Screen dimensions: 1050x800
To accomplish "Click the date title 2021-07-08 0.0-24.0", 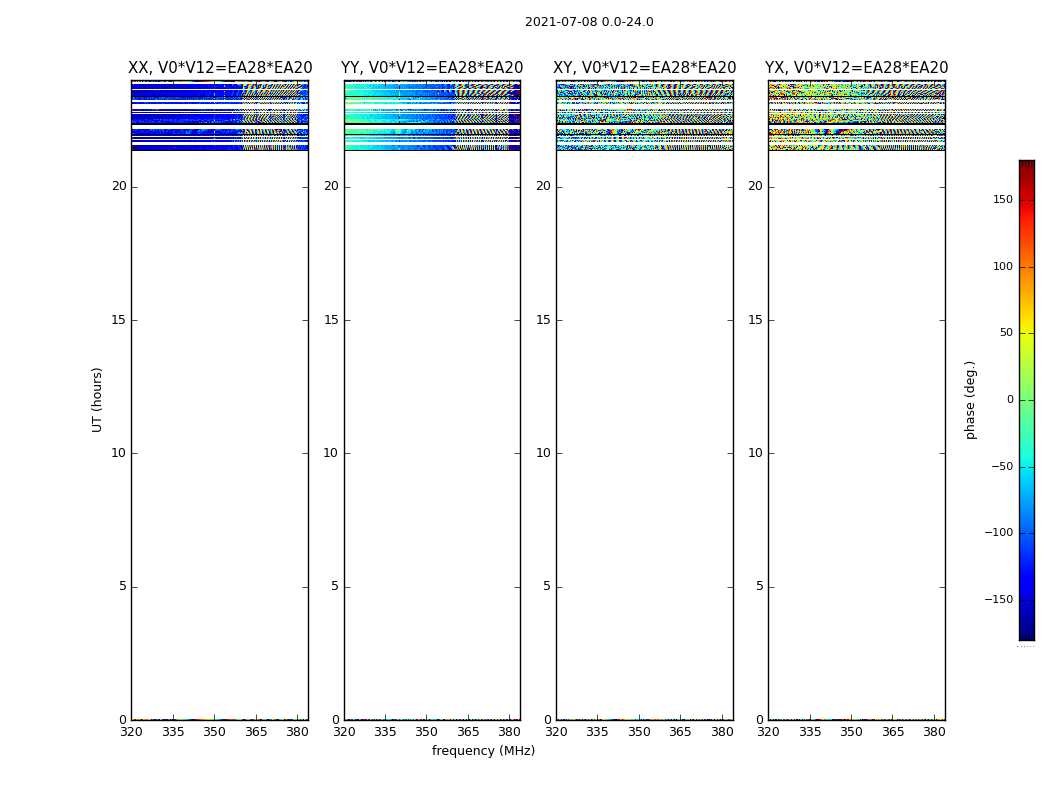I will pos(589,22).
